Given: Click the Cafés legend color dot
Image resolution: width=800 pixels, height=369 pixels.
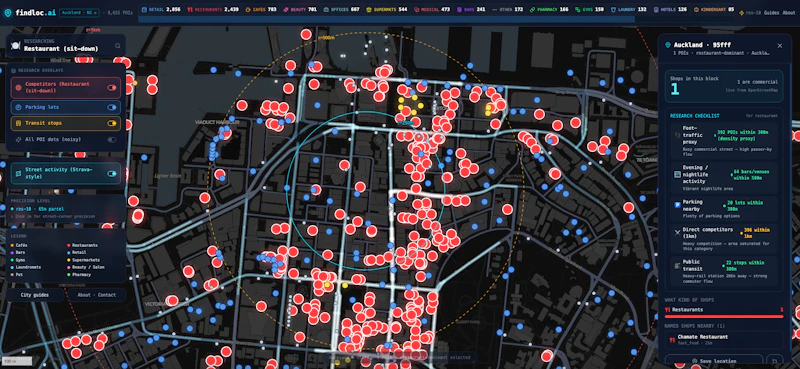Looking at the screenshot, I should coord(12,245).
